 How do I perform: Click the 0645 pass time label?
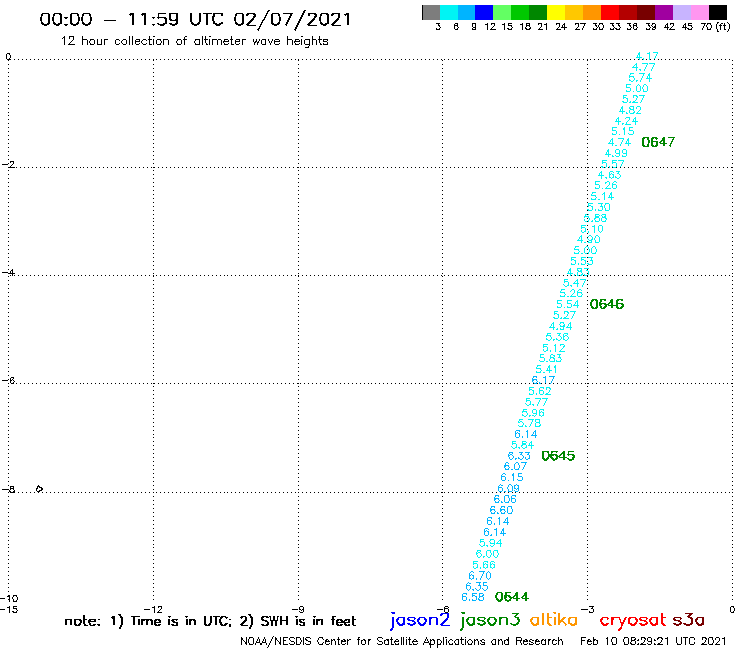coord(558,456)
